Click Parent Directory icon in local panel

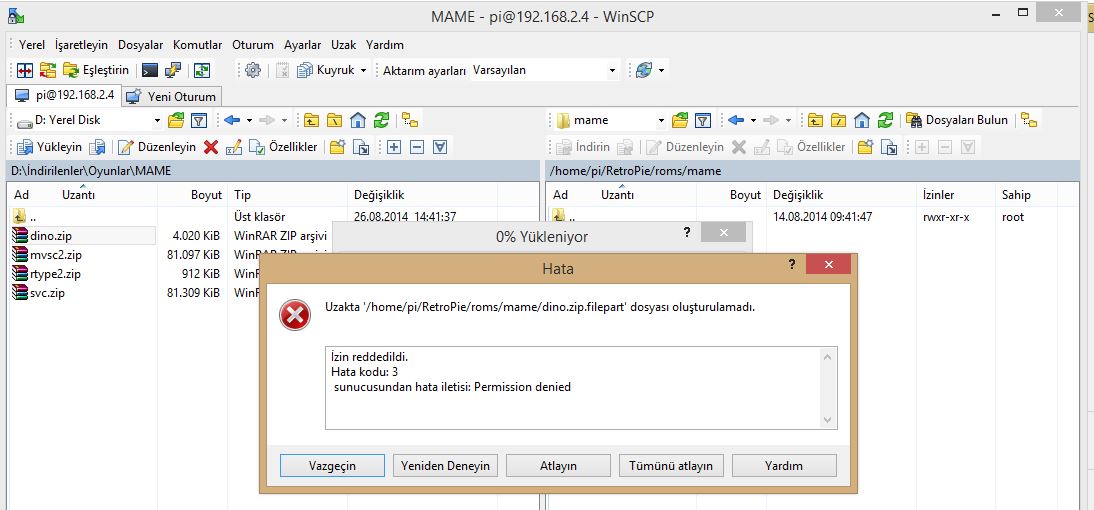(x=311, y=121)
